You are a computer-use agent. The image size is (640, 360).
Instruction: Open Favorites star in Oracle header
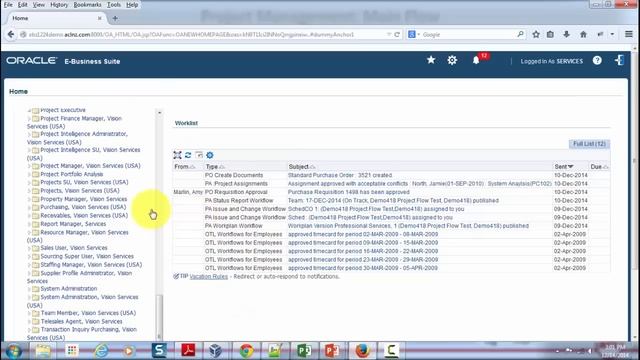(431, 60)
